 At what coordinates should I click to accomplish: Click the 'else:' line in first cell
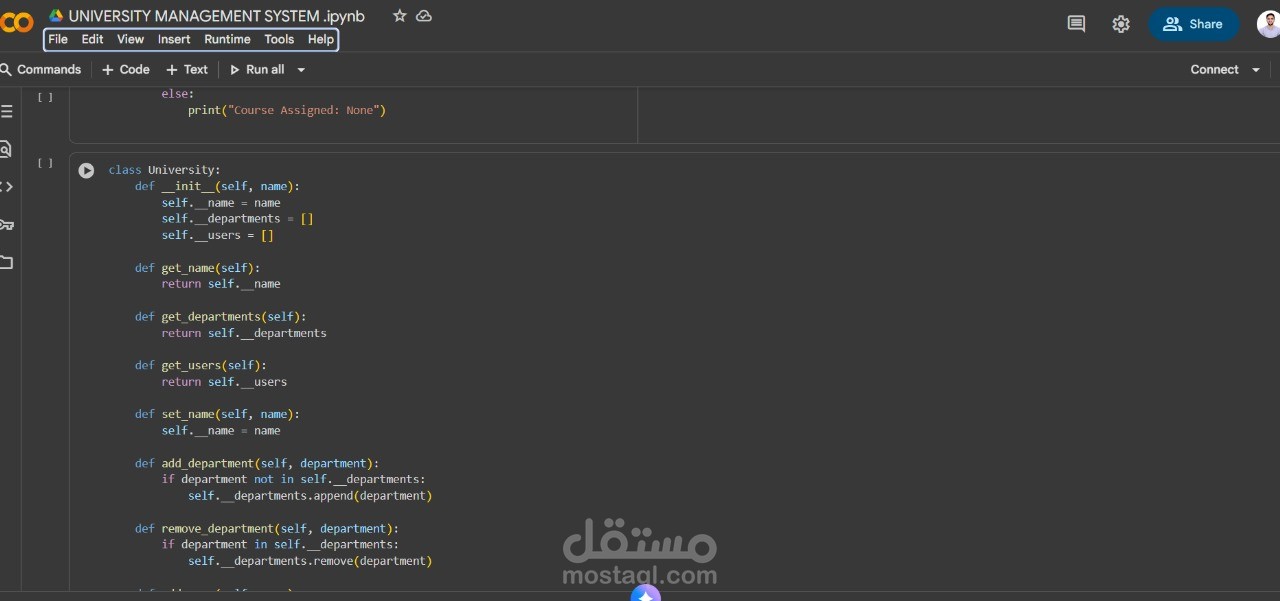(x=178, y=93)
